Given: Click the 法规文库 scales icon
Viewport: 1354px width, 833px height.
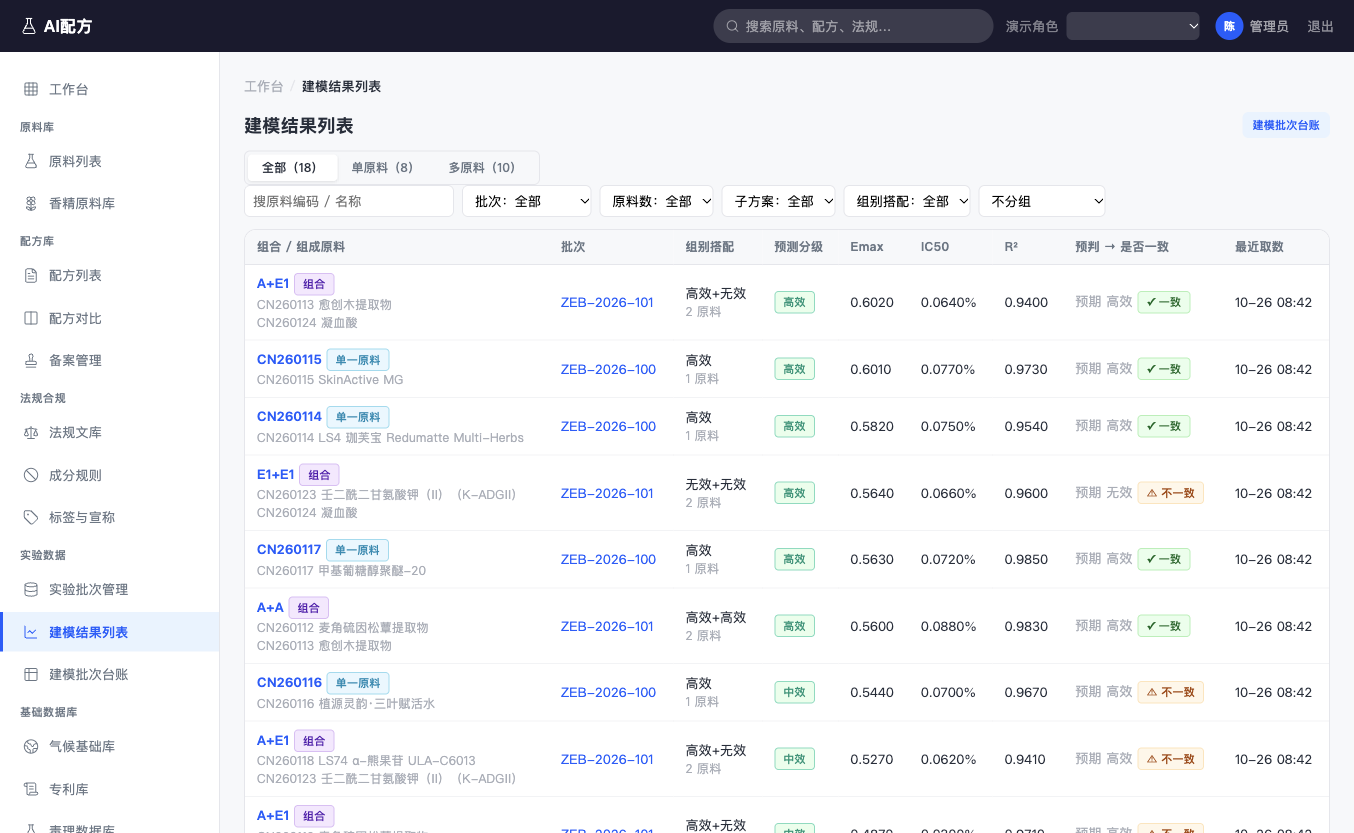Looking at the screenshot, I should tap(31, 432).
